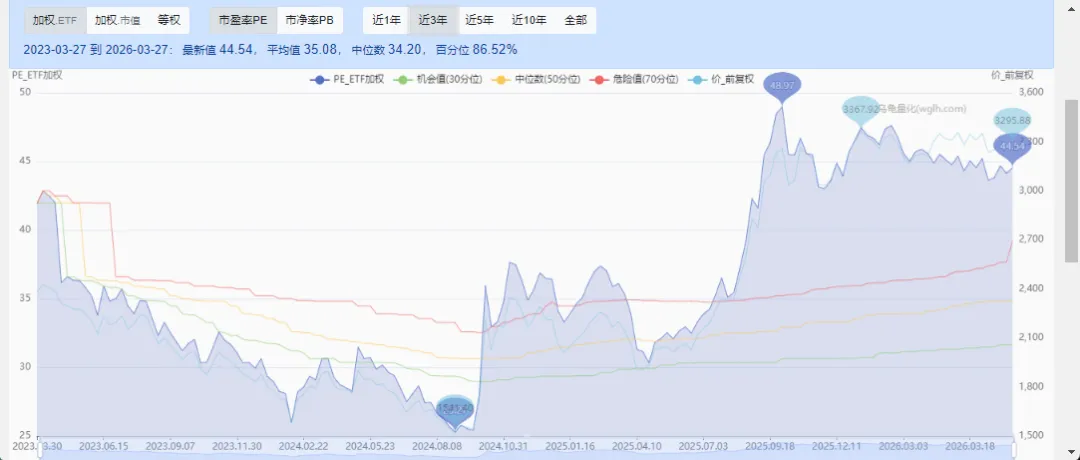Switch to 加权.市值 weighting
This screenshot has width=1080, height=460.
pyautogui.click(x=118, y=21)
